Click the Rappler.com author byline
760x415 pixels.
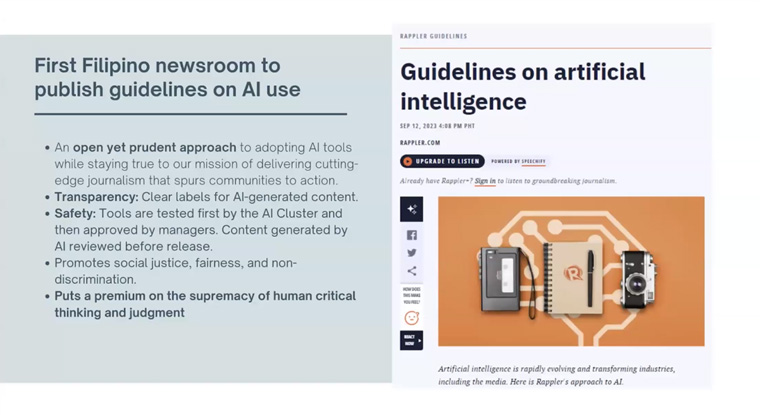[x=420, y=143]
